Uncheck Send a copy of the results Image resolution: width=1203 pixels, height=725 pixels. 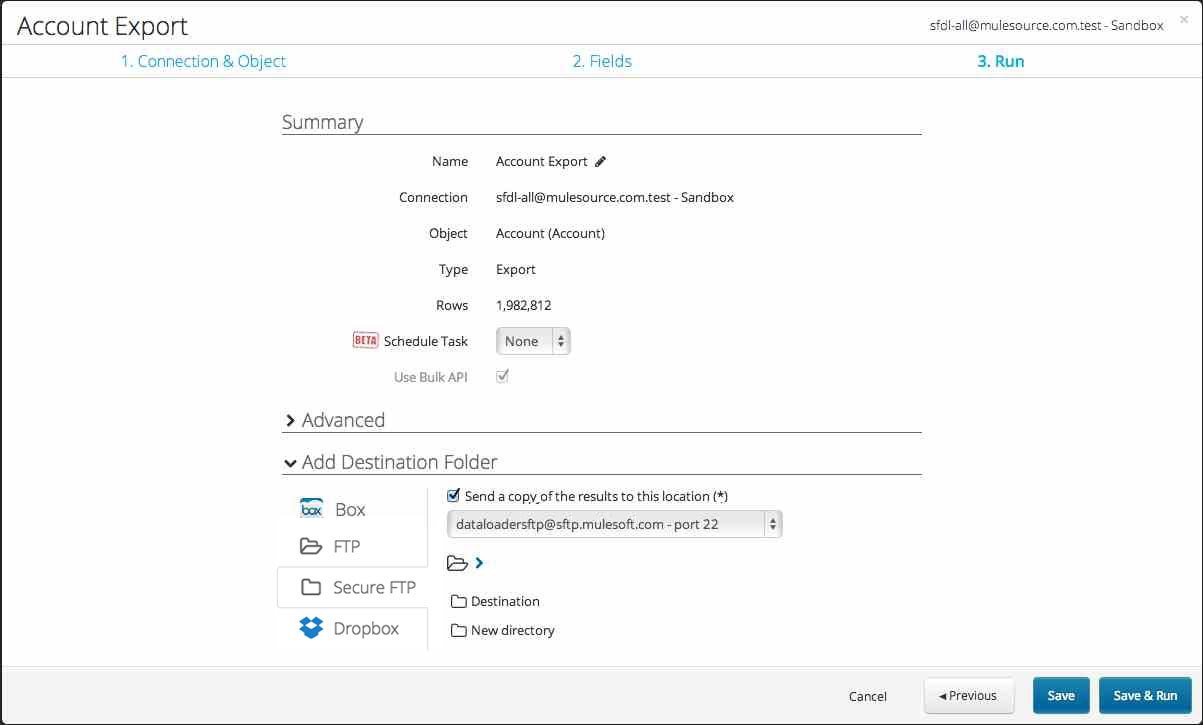(453, 495)
